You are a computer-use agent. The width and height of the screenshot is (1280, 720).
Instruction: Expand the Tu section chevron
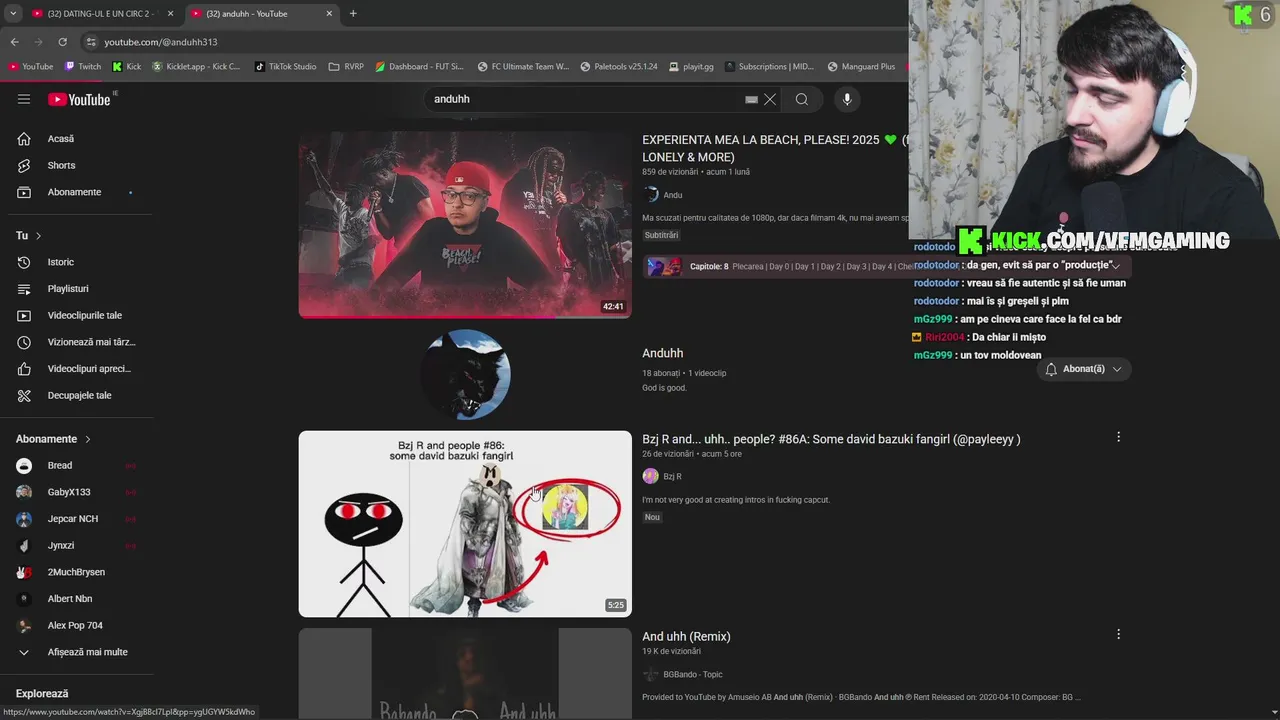38,236
